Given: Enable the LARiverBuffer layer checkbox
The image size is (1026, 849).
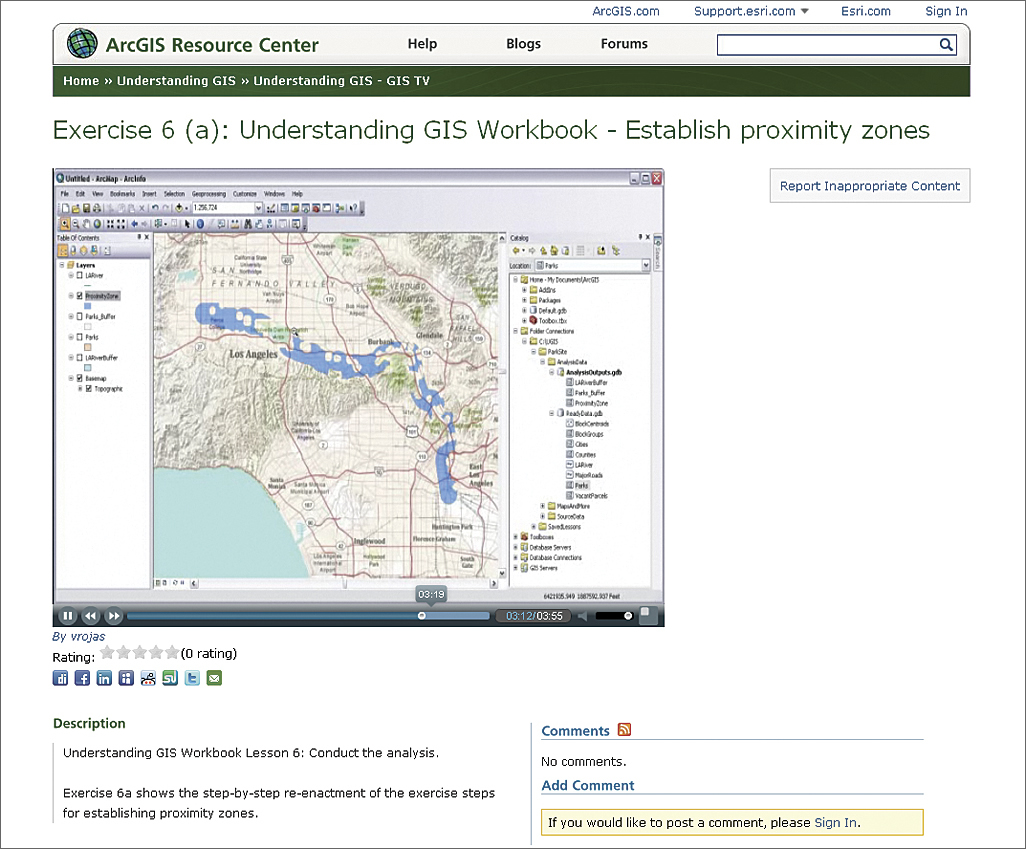Looking at the screenshot, I should click(x=80, y=357).
